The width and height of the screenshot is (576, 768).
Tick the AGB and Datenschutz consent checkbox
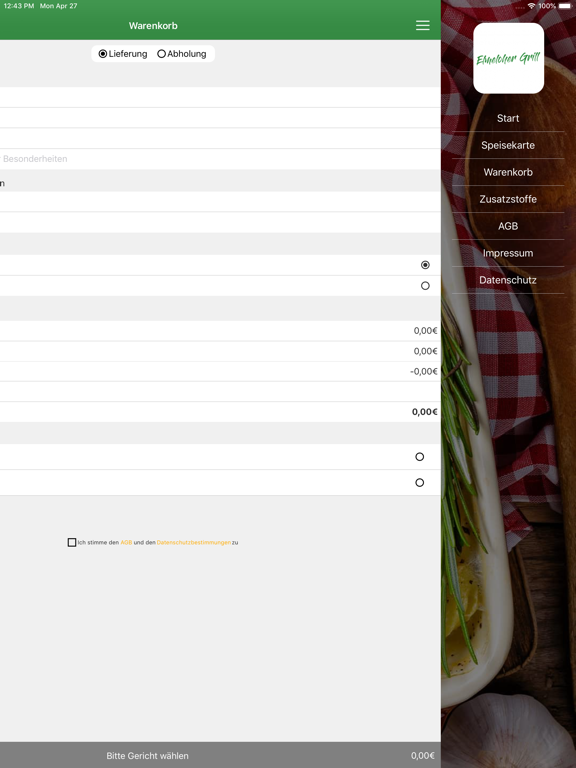(x=72, y=542)
